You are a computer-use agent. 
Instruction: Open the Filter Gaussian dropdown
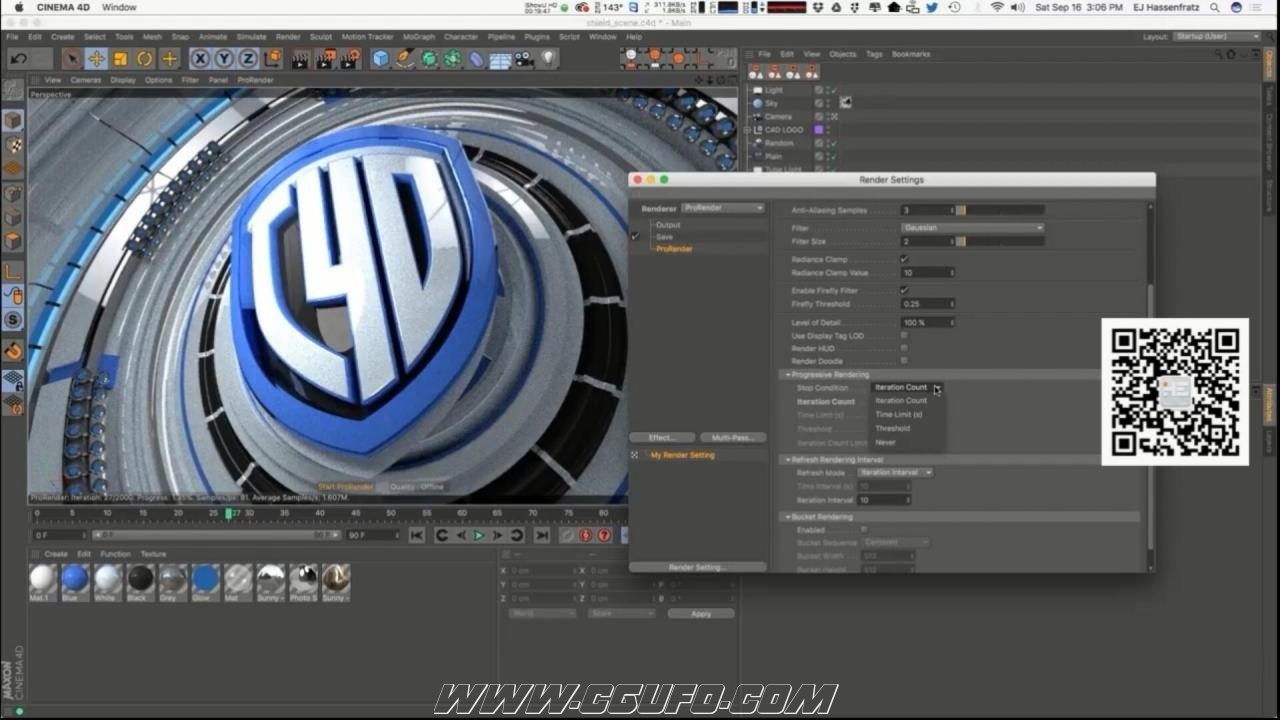pos(972,228)
